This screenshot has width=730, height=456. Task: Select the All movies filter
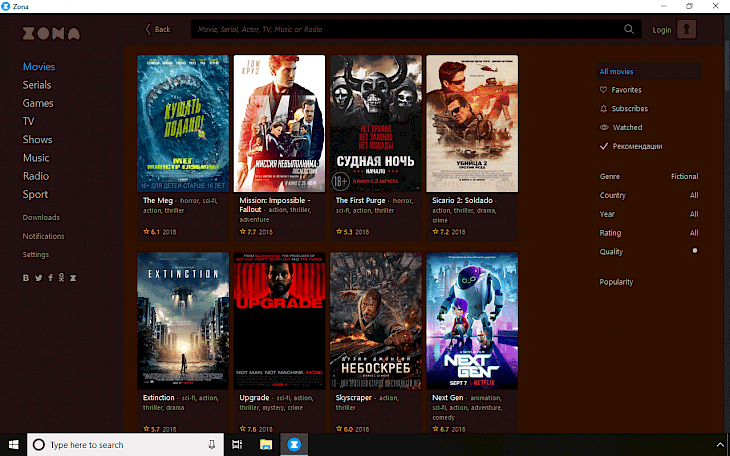(x=649, y=71)
